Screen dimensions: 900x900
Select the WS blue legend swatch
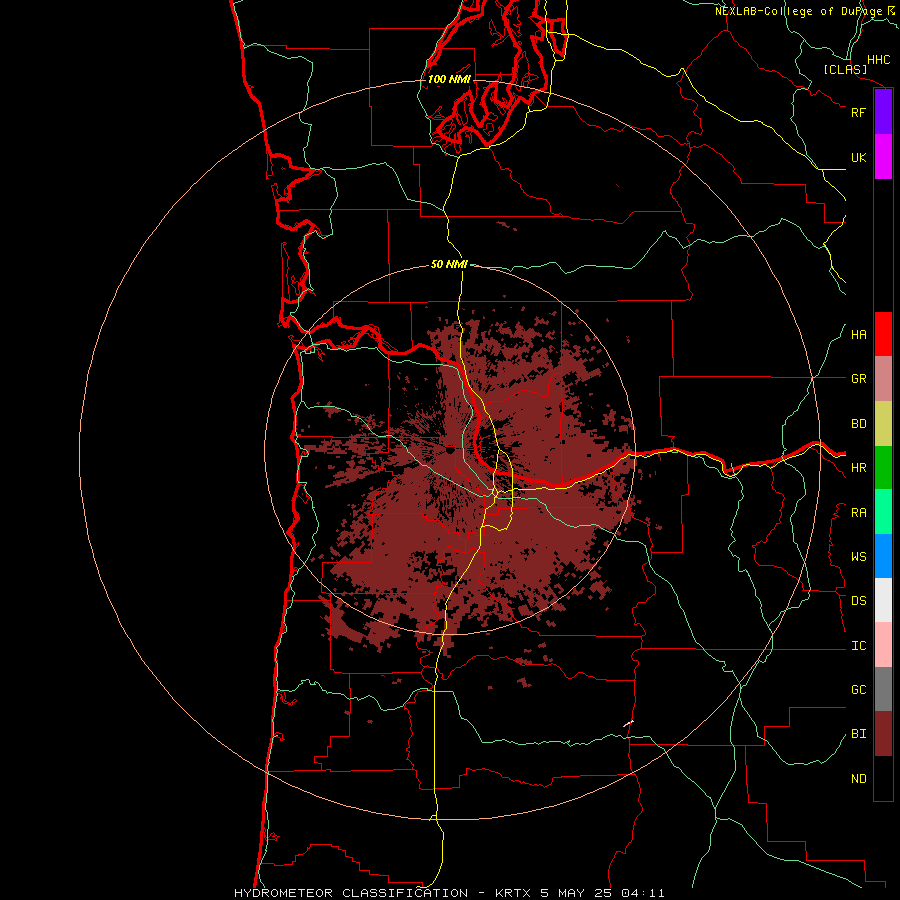(x=883, y=556)
